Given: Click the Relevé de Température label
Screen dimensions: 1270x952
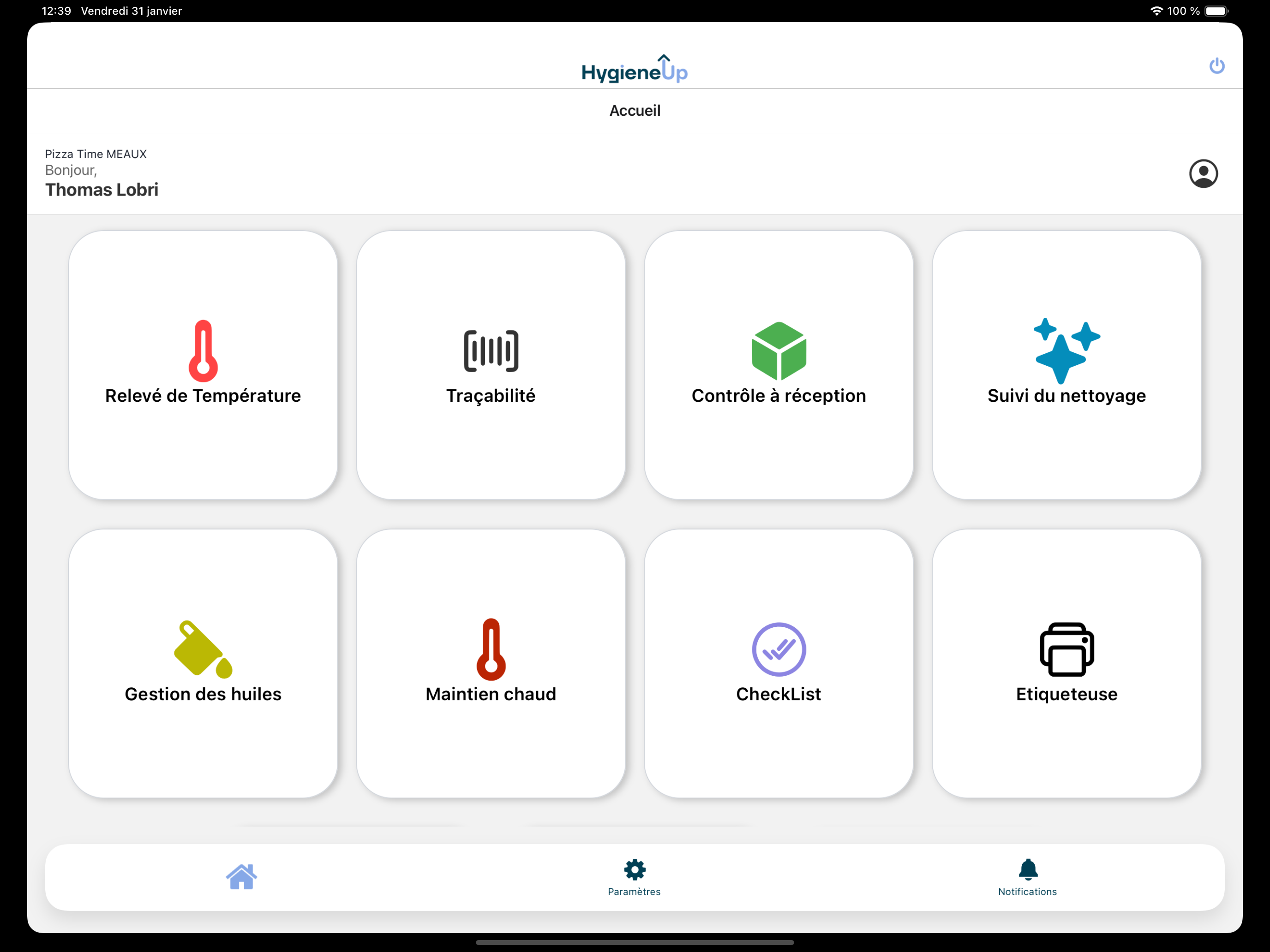Looking at the screenshot, I should tap(203, 396).
